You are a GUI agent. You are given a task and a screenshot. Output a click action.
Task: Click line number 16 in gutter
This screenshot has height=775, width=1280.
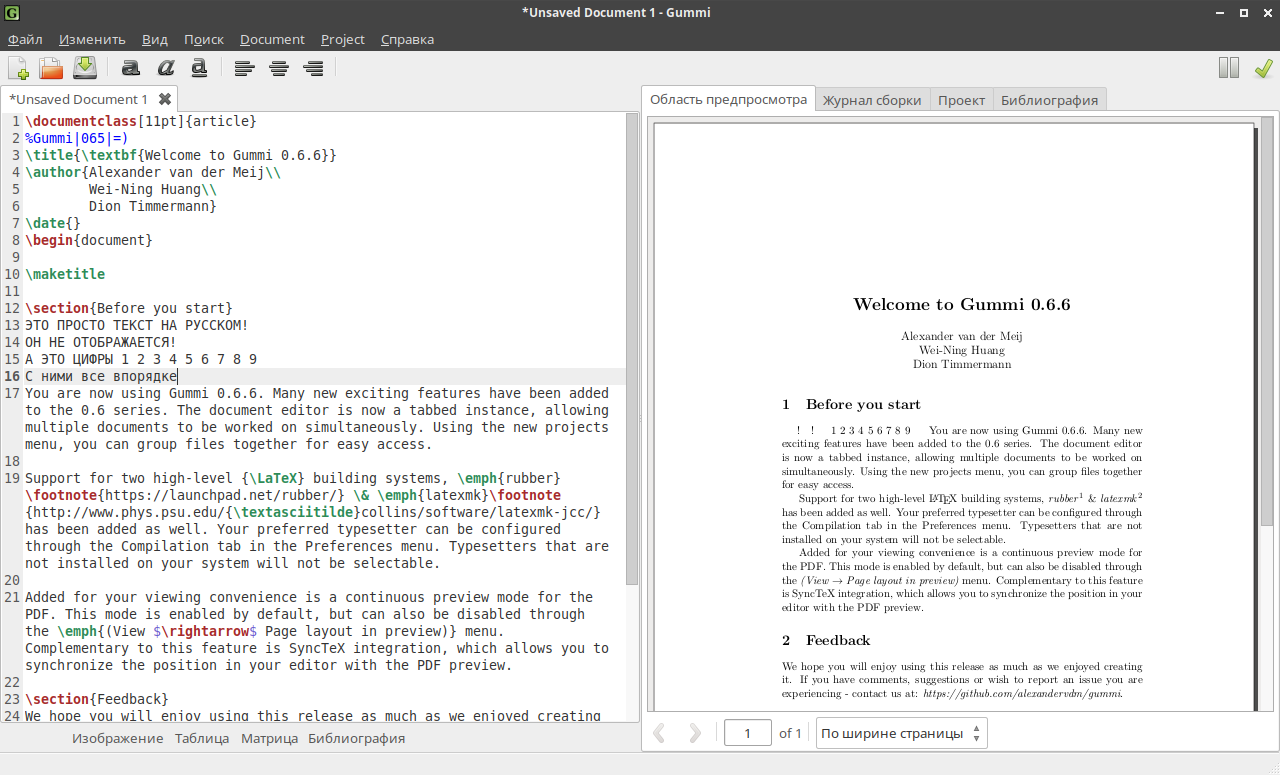tap(13, 376)
